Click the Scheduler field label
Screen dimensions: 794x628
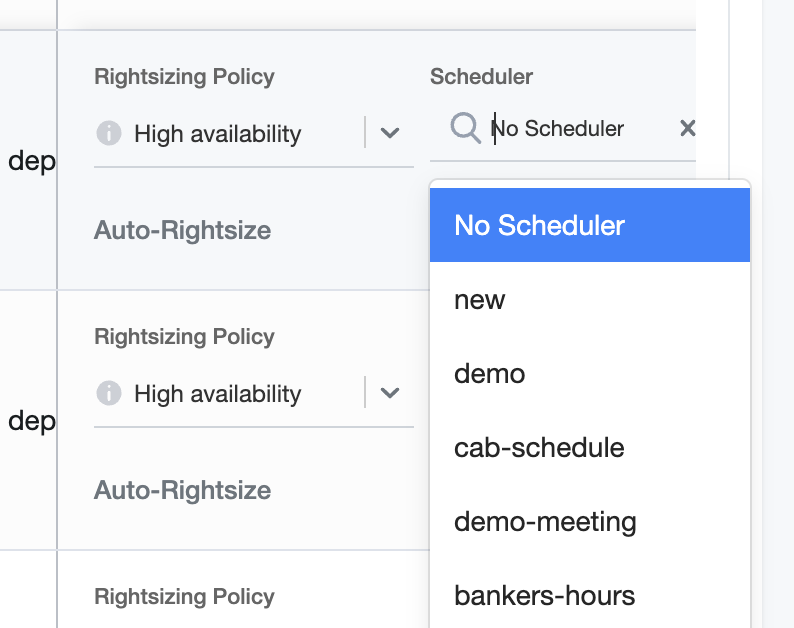click(481, 77)
